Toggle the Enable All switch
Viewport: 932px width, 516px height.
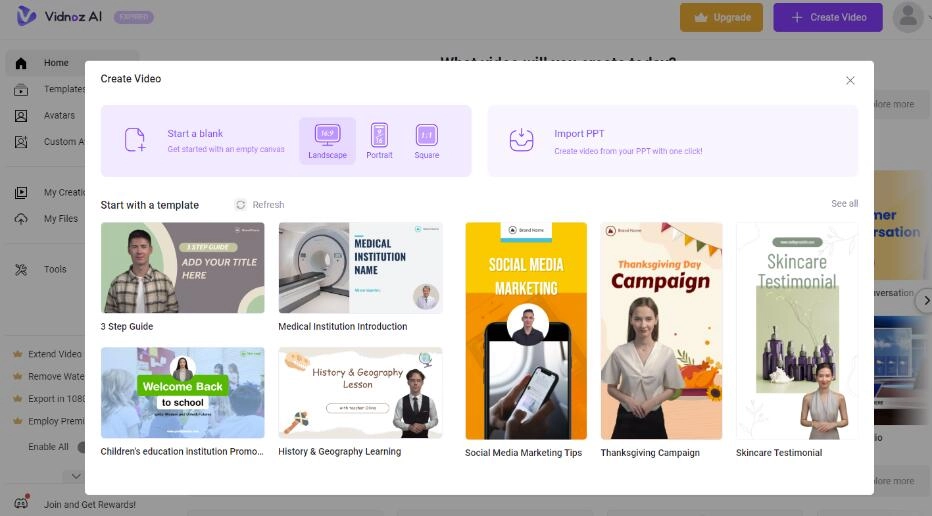tap(81, 447)
